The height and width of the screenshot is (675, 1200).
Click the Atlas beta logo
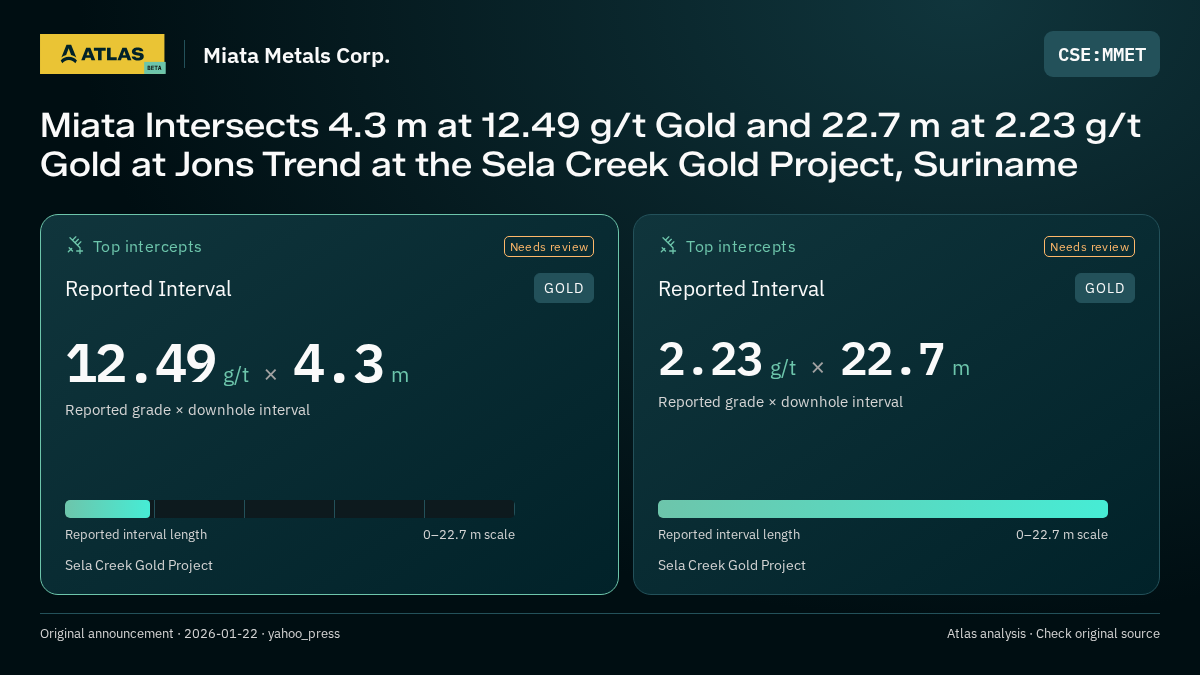pos(102,54)
